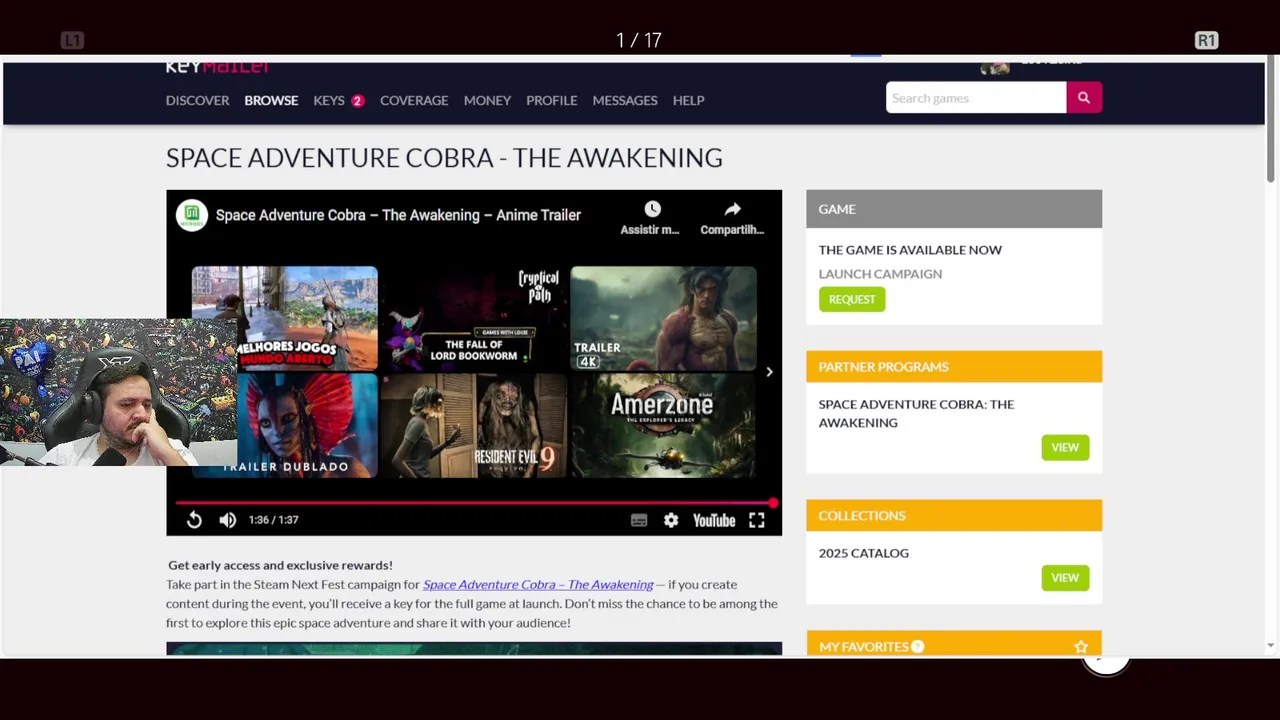Toggle subtitles with the captions icon

tap(639, 520)
